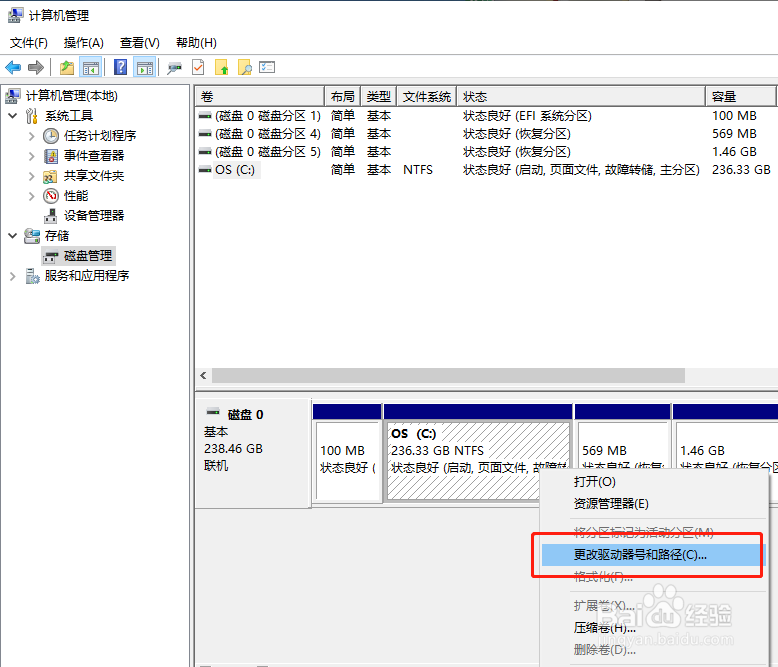Sort by the 容量 column header
The image size is (778, 667).
pos(740,96)
